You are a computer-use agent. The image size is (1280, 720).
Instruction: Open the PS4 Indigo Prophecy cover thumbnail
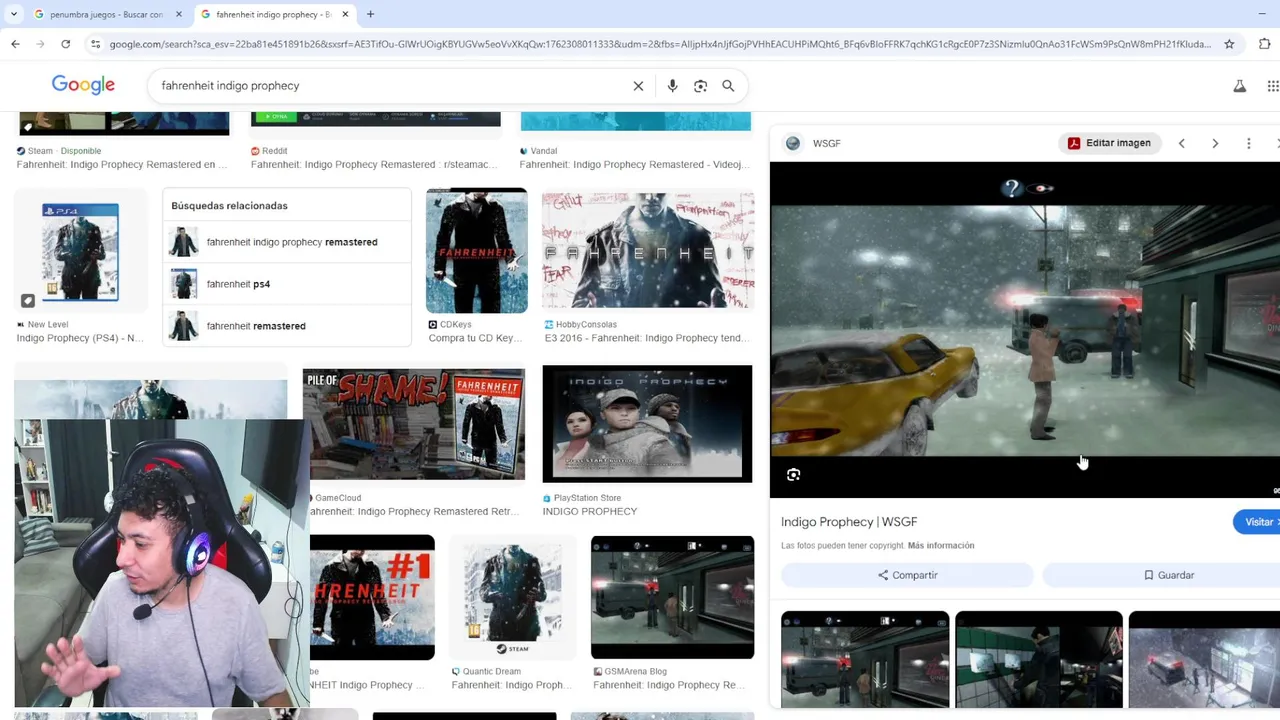pos(80,251)
